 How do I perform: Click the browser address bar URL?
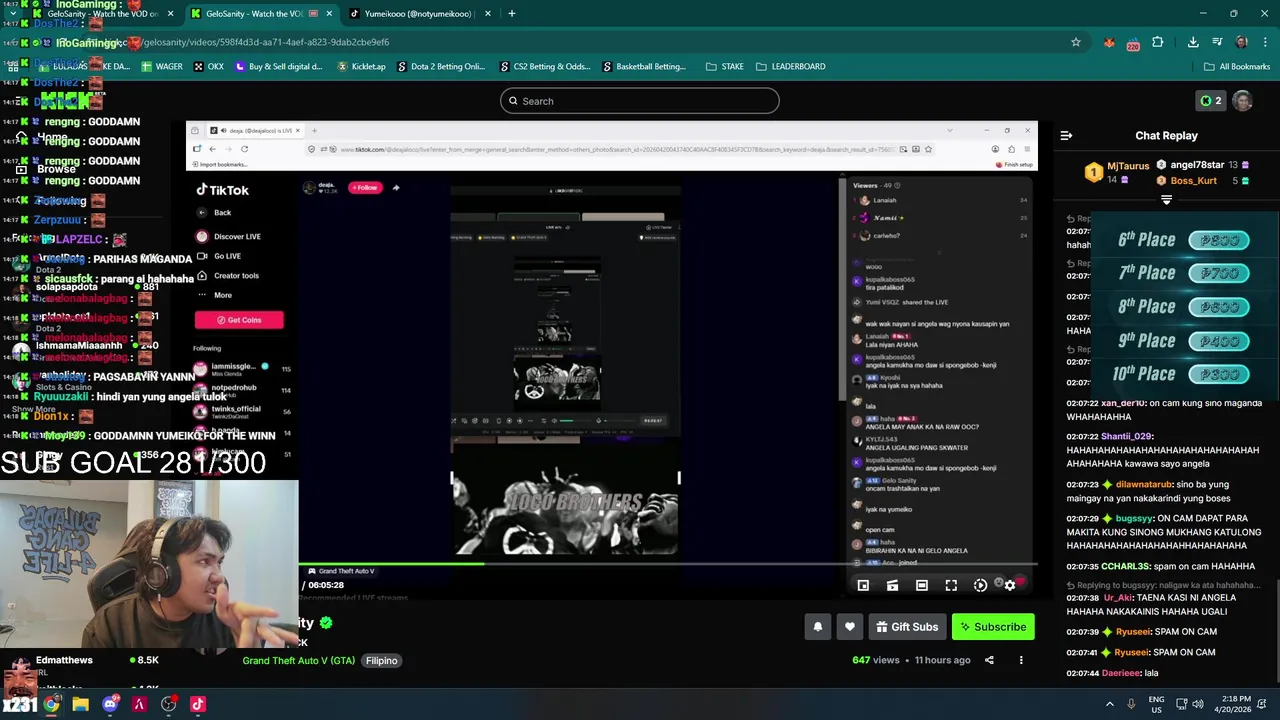[266, 42]
